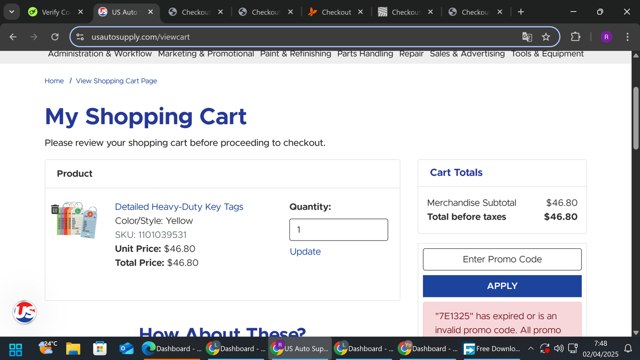Open the key tags product thumbnail
The height and width of the screenshot is (360, 640).
(x=78, y=220)
